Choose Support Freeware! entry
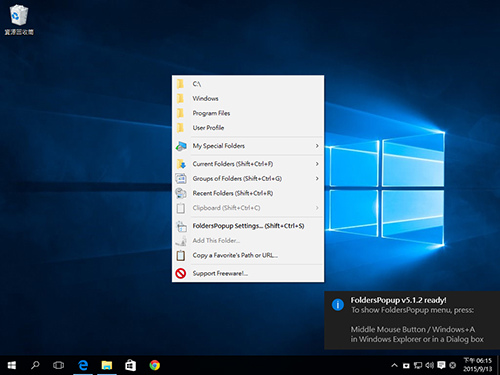 click(x=248, y=273)
